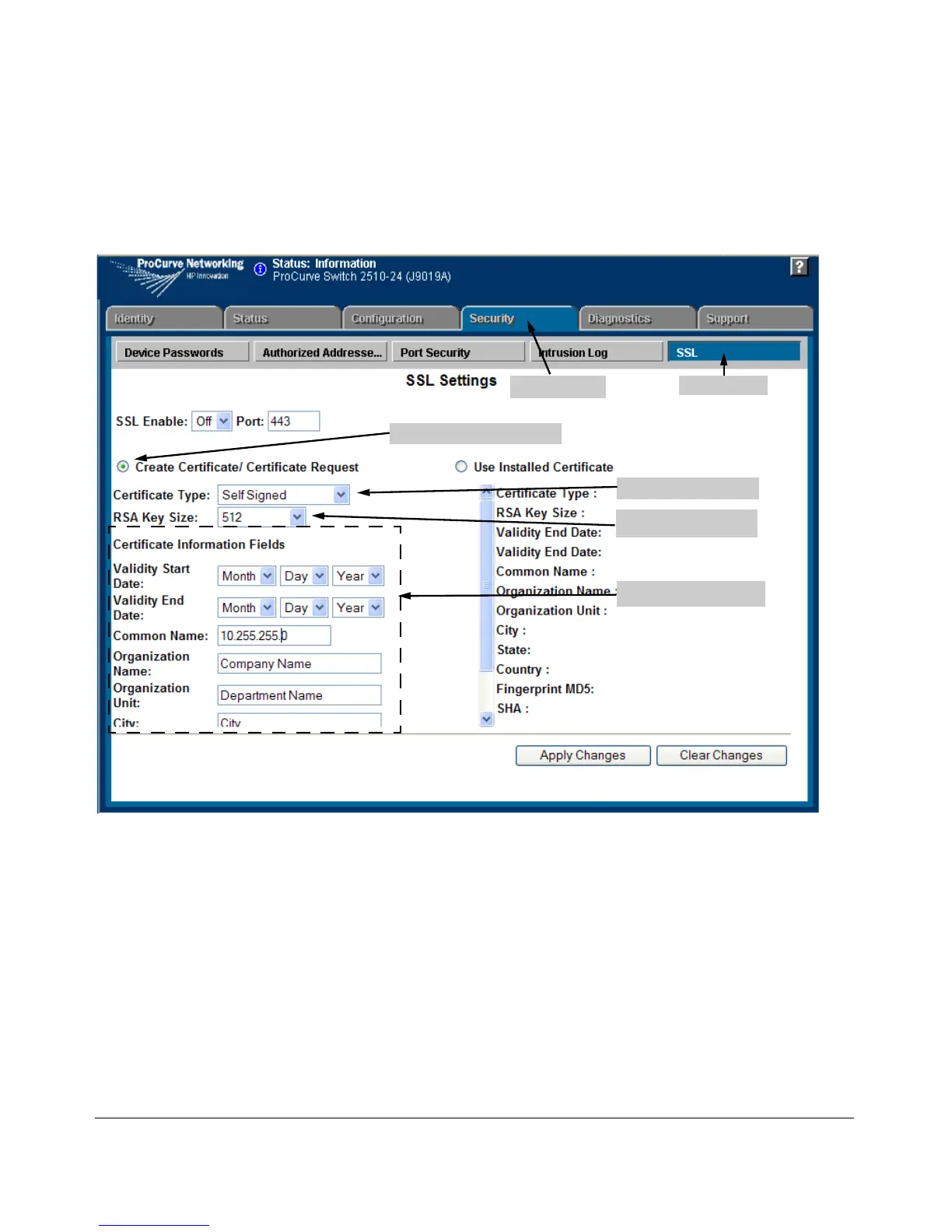Select Create Certificate/Certificate Request radio
The image size is (952, 1232).
click(x=123, y=467)
